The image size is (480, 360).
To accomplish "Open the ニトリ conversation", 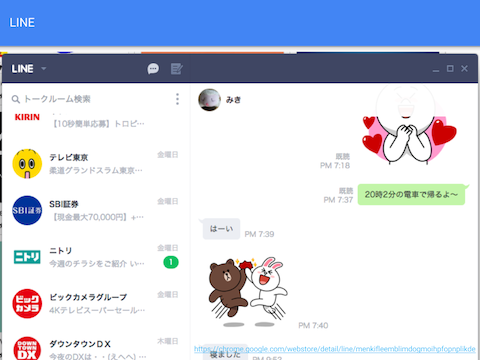I will (x=96, y=257).
